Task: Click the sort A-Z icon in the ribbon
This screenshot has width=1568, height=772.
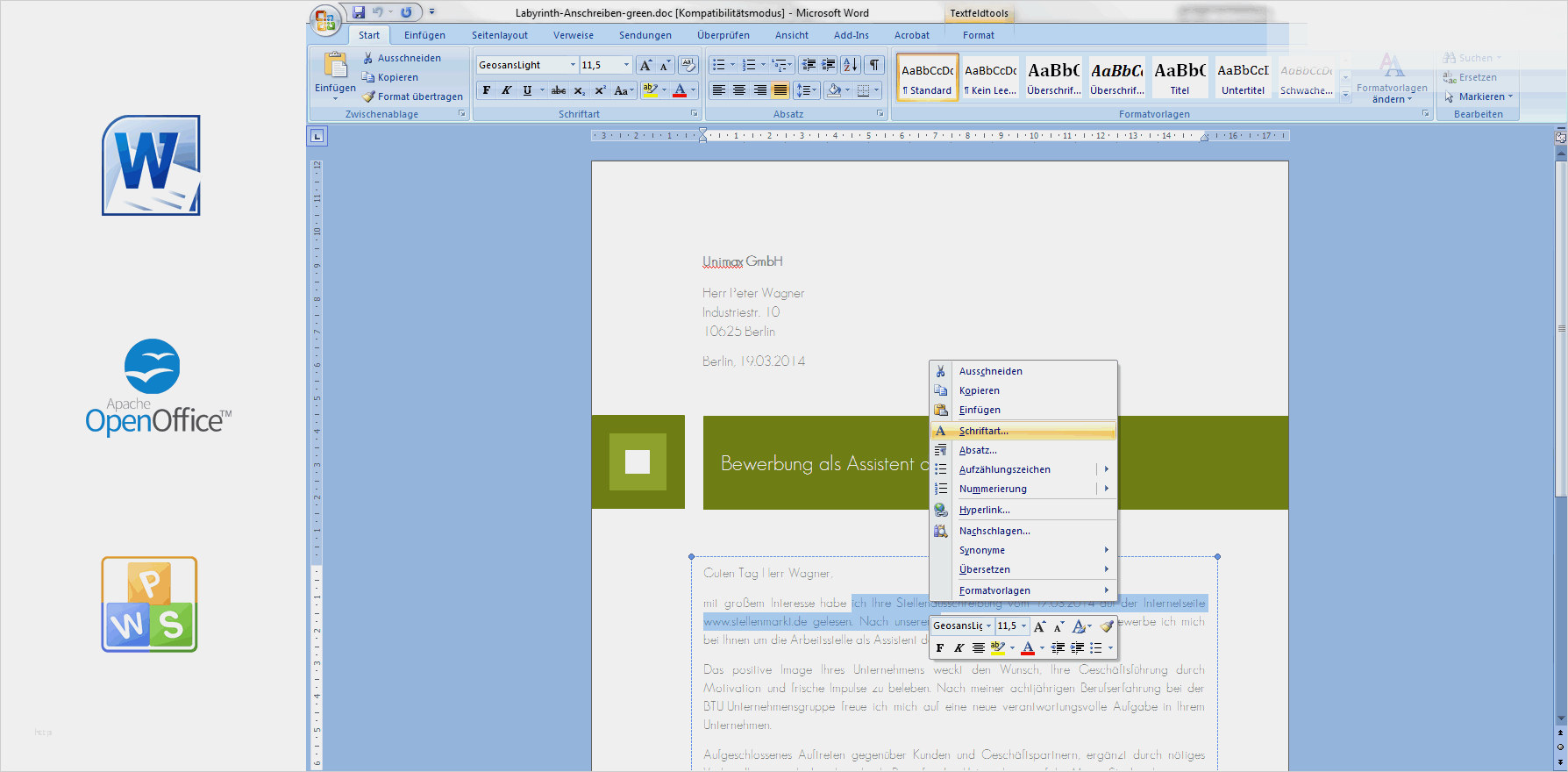Action: [850, 65]
